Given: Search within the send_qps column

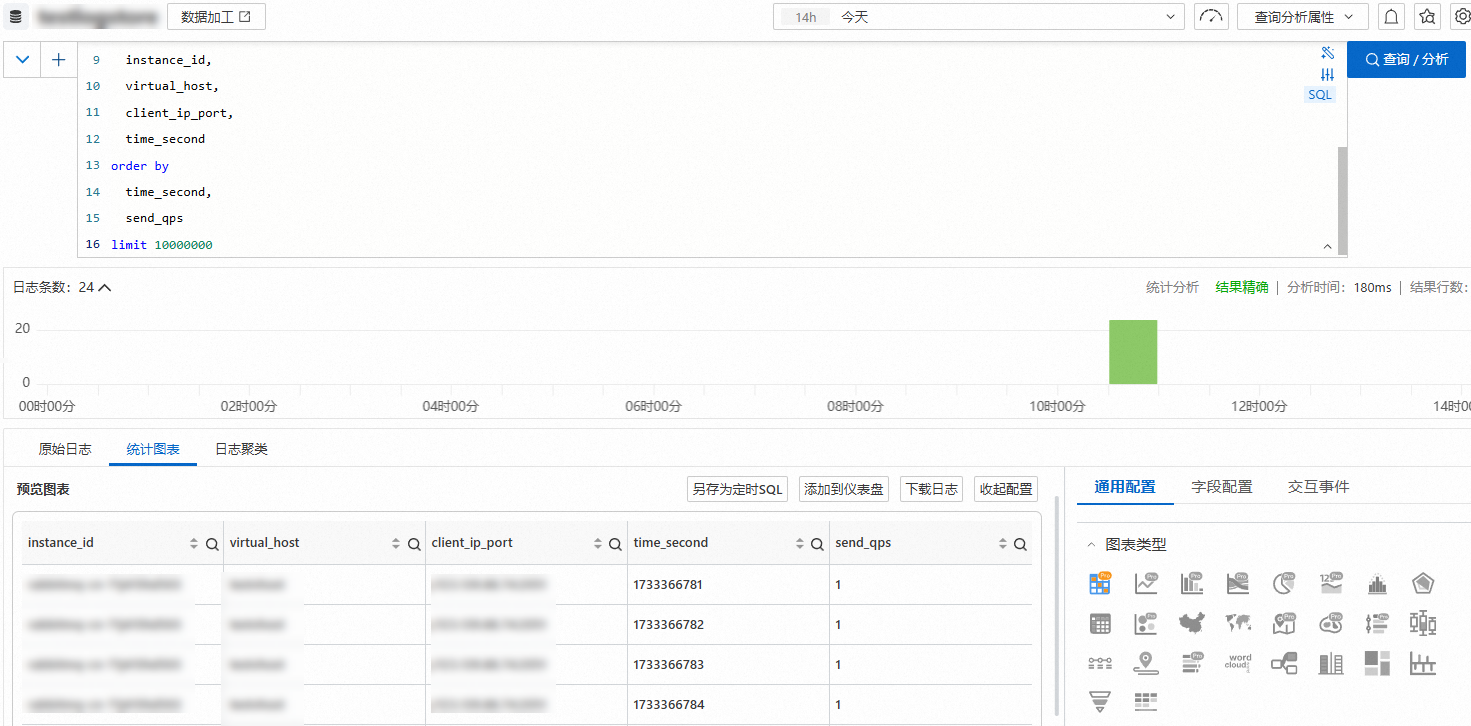Looking at the screenshot, I should tap(1020, 545).
